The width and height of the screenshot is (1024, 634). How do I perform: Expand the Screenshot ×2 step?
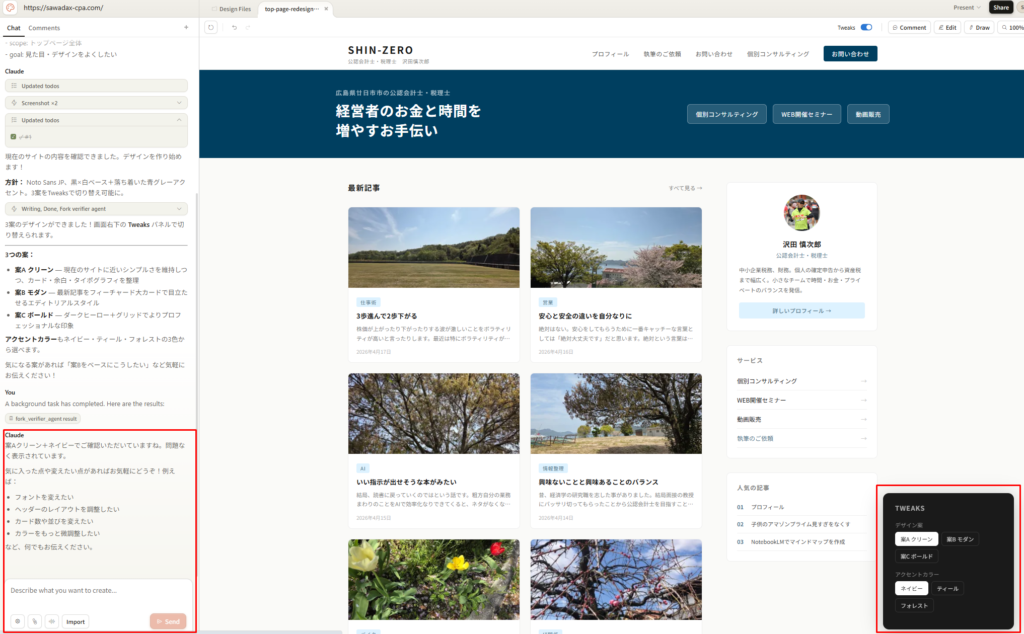[x=96, y=103]
